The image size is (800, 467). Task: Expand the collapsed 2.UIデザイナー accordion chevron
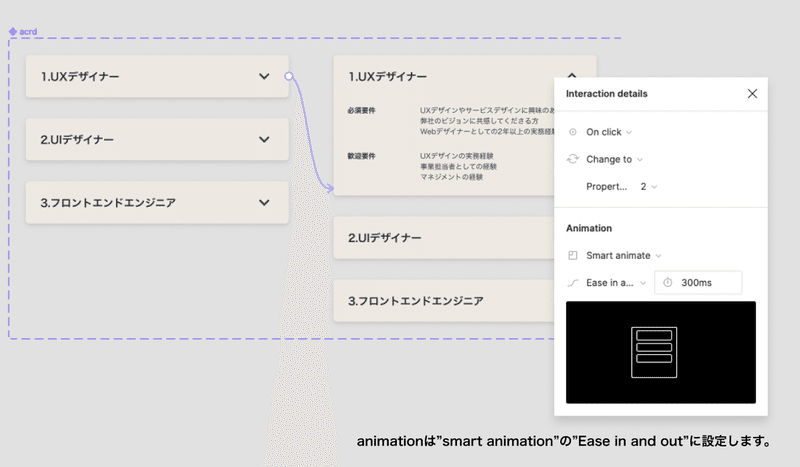[x=264, y=139]
